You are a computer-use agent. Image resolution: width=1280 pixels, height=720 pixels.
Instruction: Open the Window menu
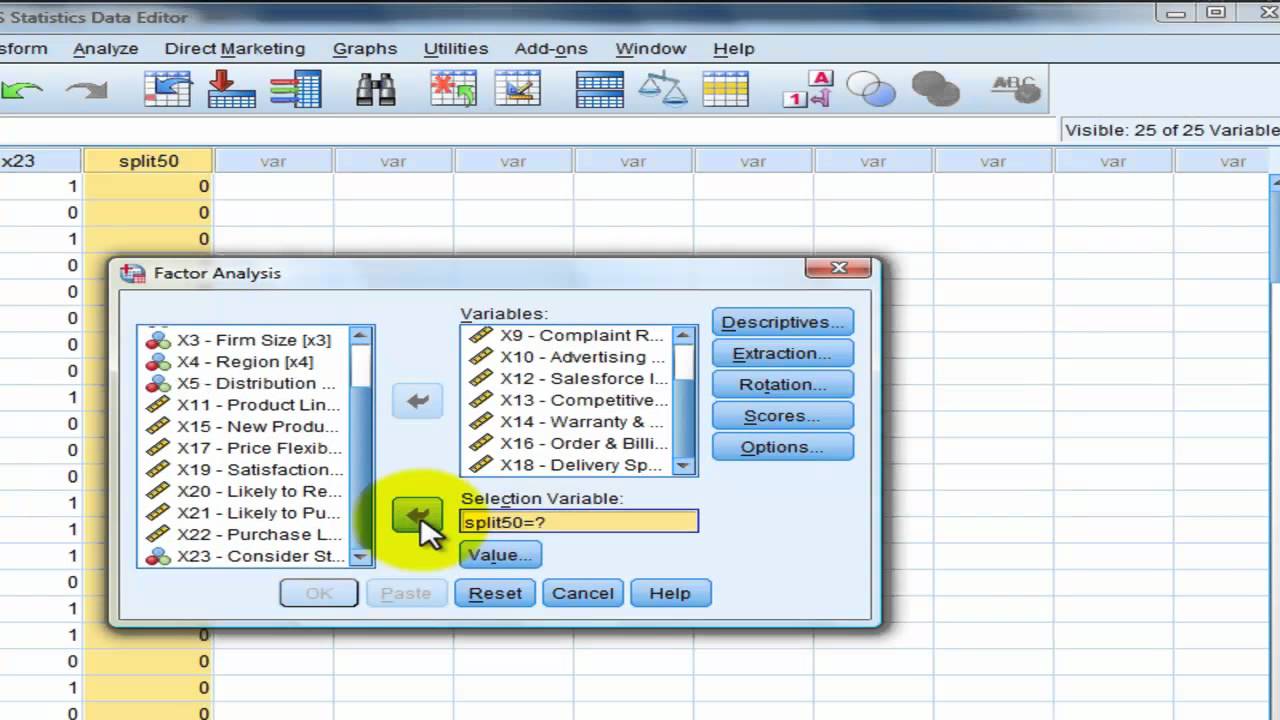click(x=651, y=48)
